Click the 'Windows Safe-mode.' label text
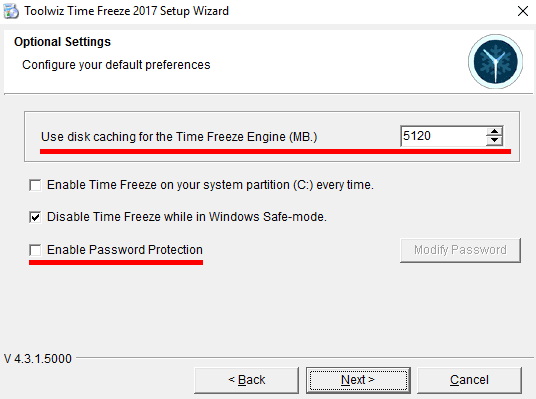Viewport: 536px width, 399px height. pos(268,217)
